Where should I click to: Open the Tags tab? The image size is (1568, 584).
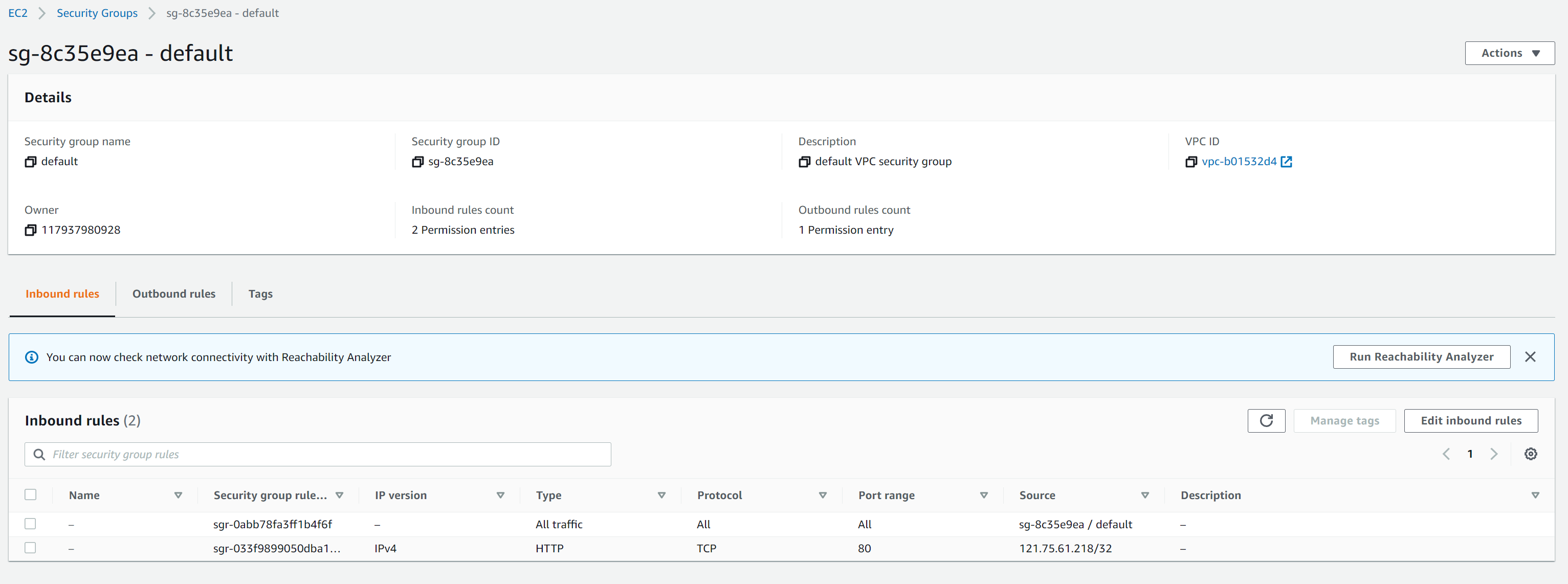(260, 294)
